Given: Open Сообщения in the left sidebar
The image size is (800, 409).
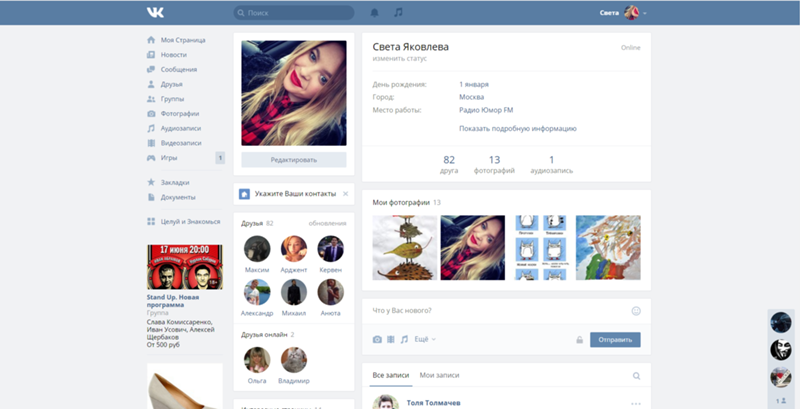Looking at the screenshot, I should click(x=178, y=69).
